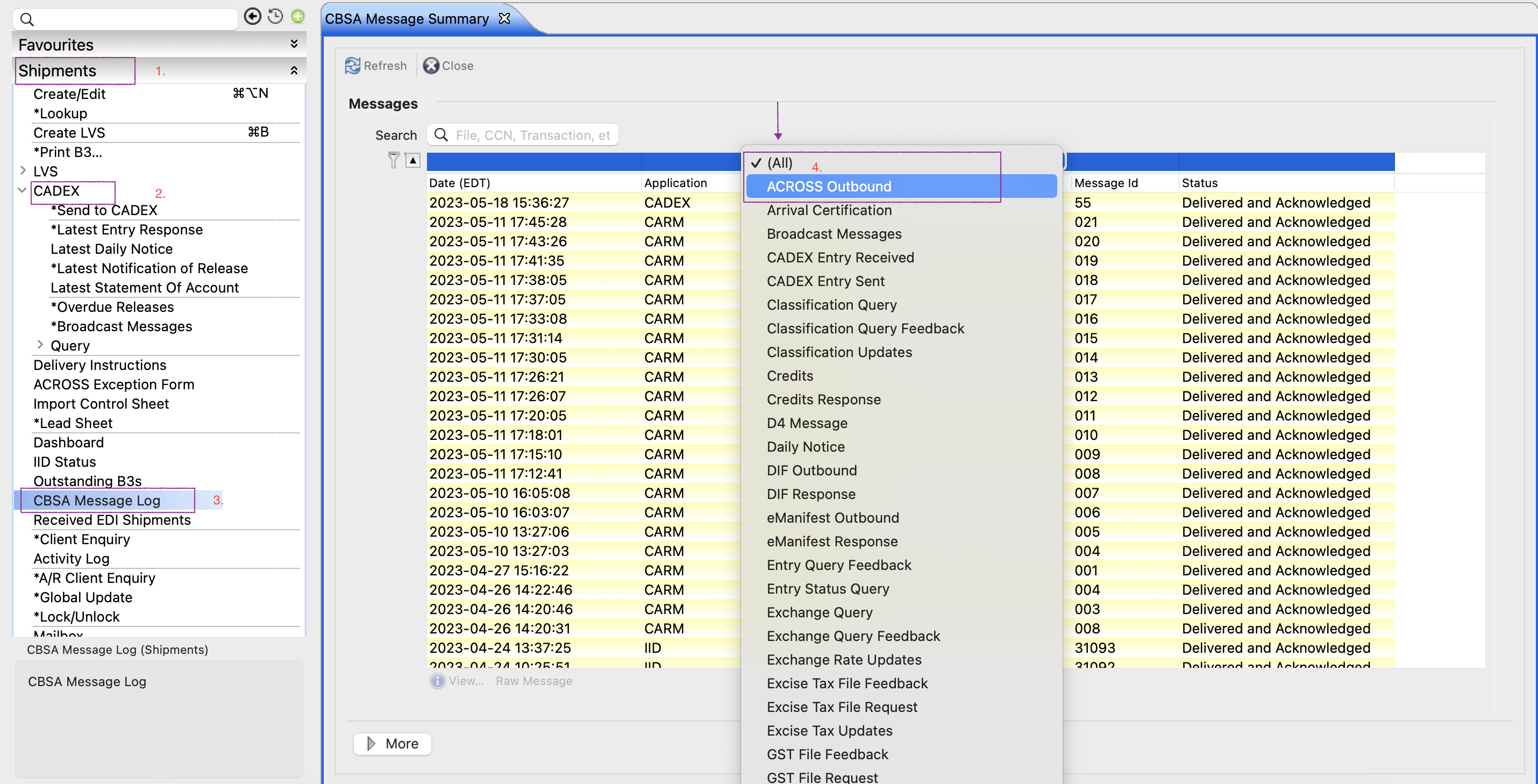Open *Latest Notification of Release

pyautogui.click(x=149, y=268)
